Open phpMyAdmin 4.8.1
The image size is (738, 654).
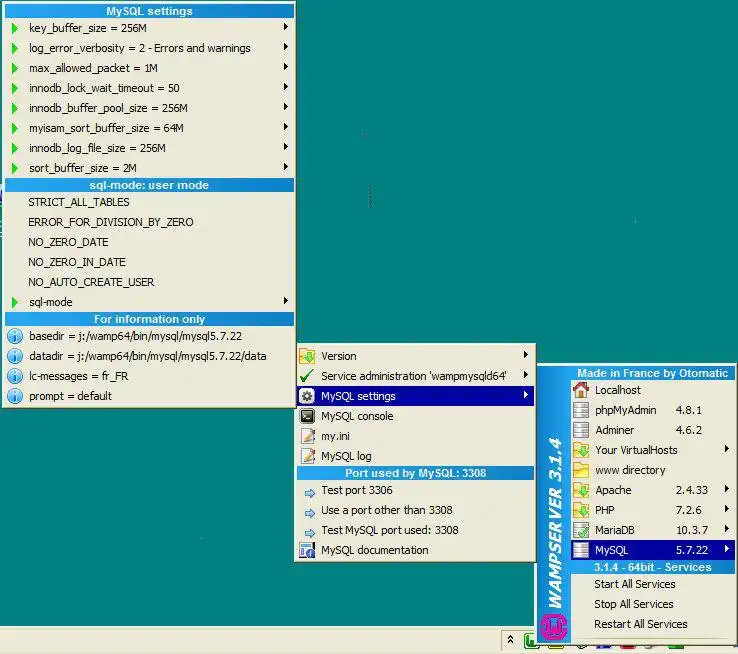pos(652,410)
